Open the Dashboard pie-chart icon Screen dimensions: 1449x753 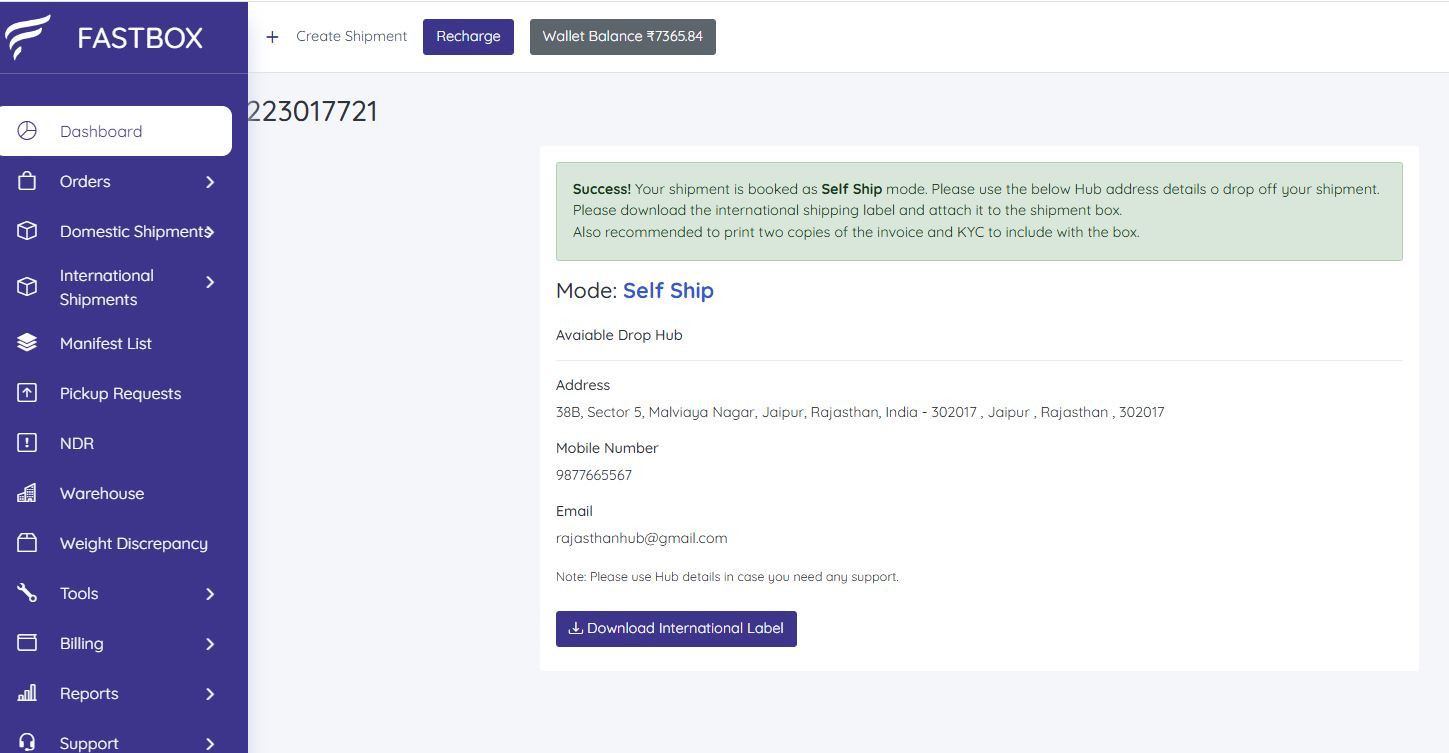(x=27, y=131)
